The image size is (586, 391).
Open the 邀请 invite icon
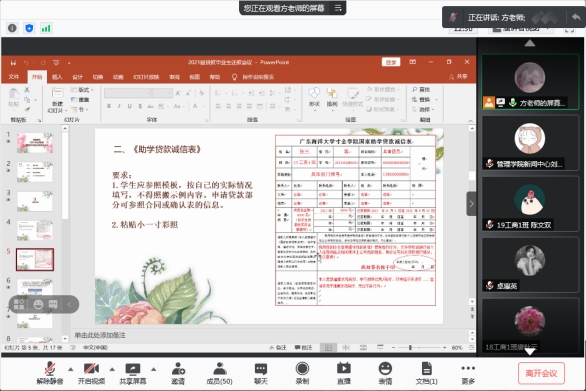click(178, 373)
